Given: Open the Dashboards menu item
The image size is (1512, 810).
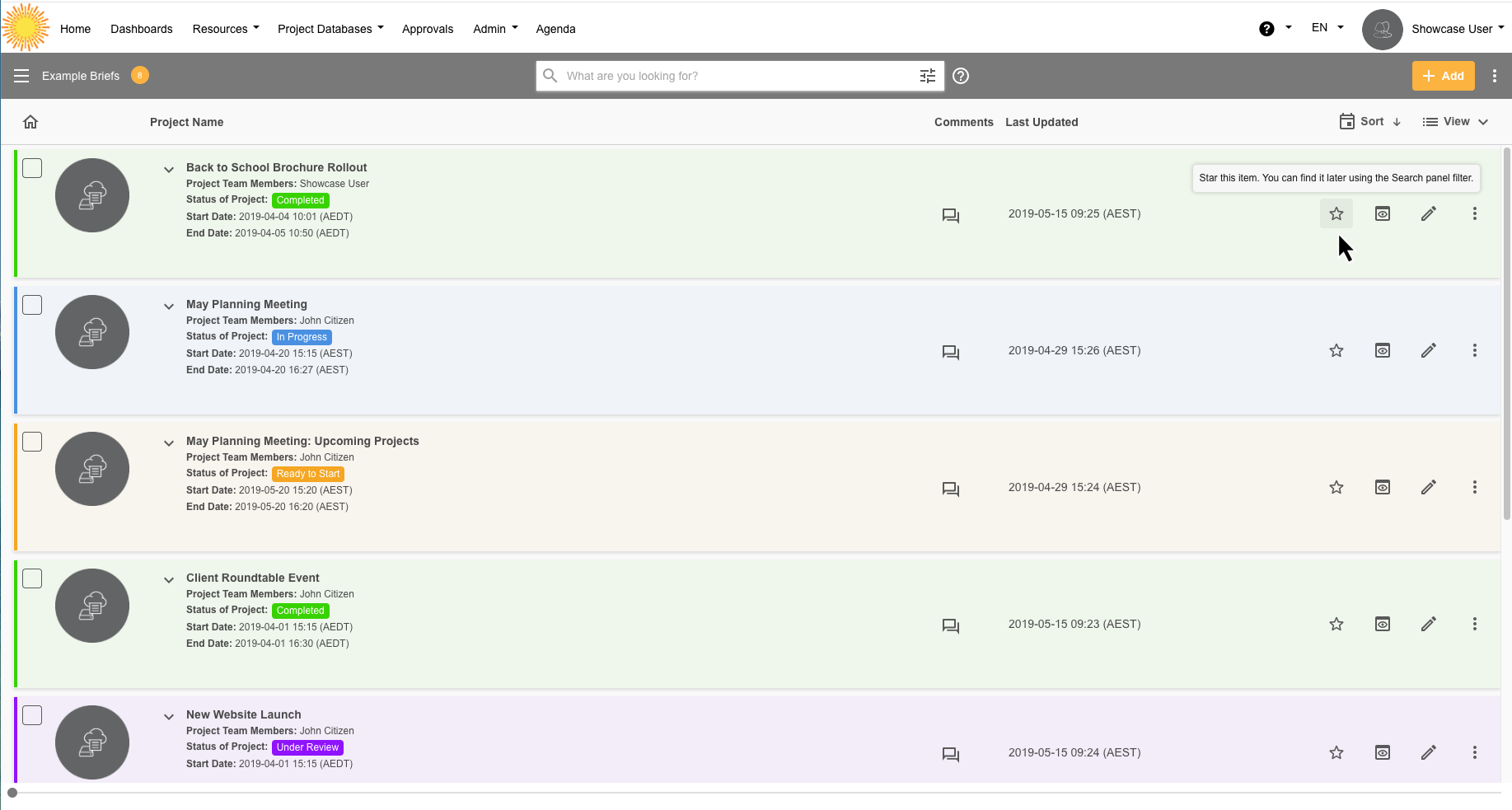Looking at the screenshot, I should 142,29.
